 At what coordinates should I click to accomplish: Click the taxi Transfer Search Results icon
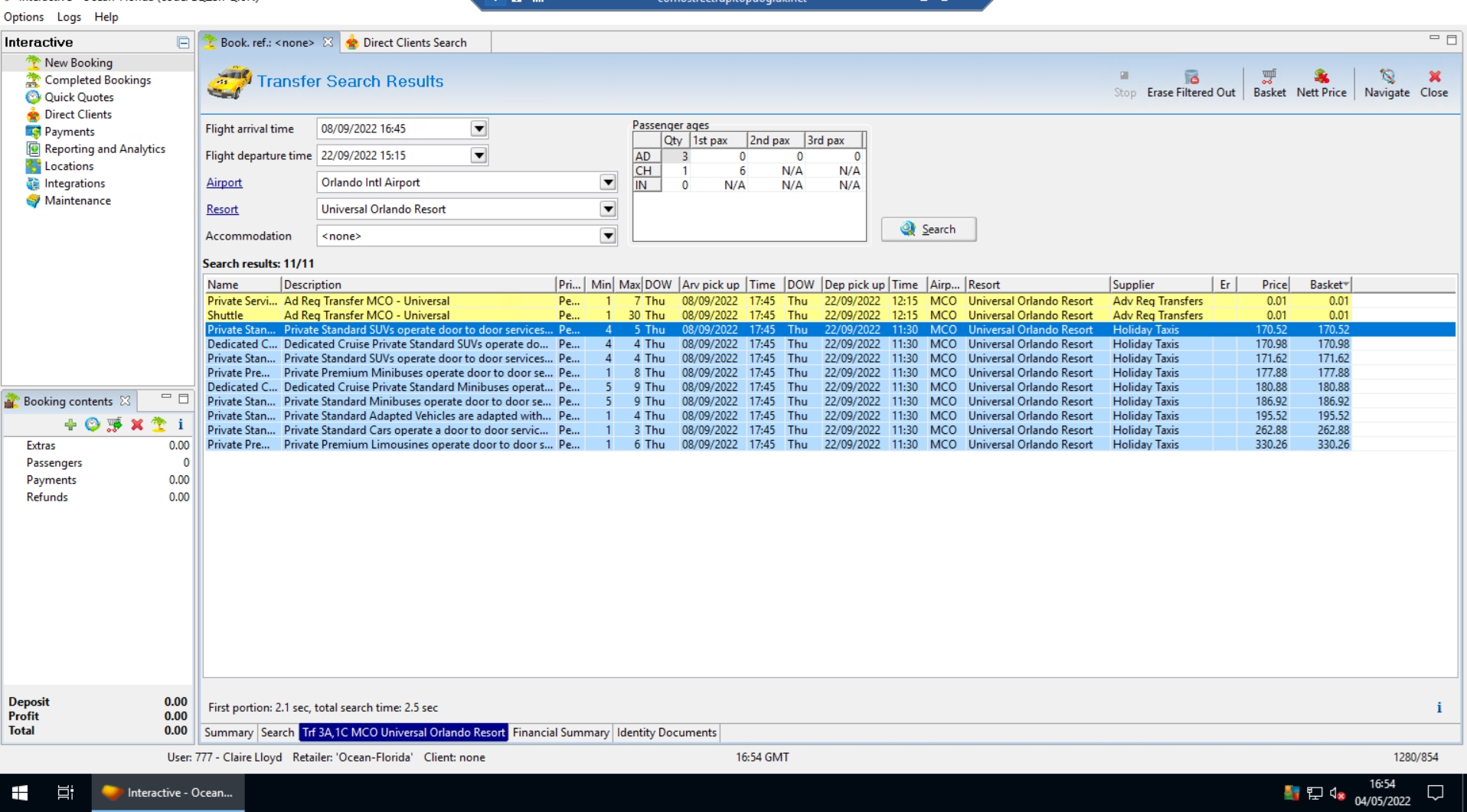coord(229,83)
